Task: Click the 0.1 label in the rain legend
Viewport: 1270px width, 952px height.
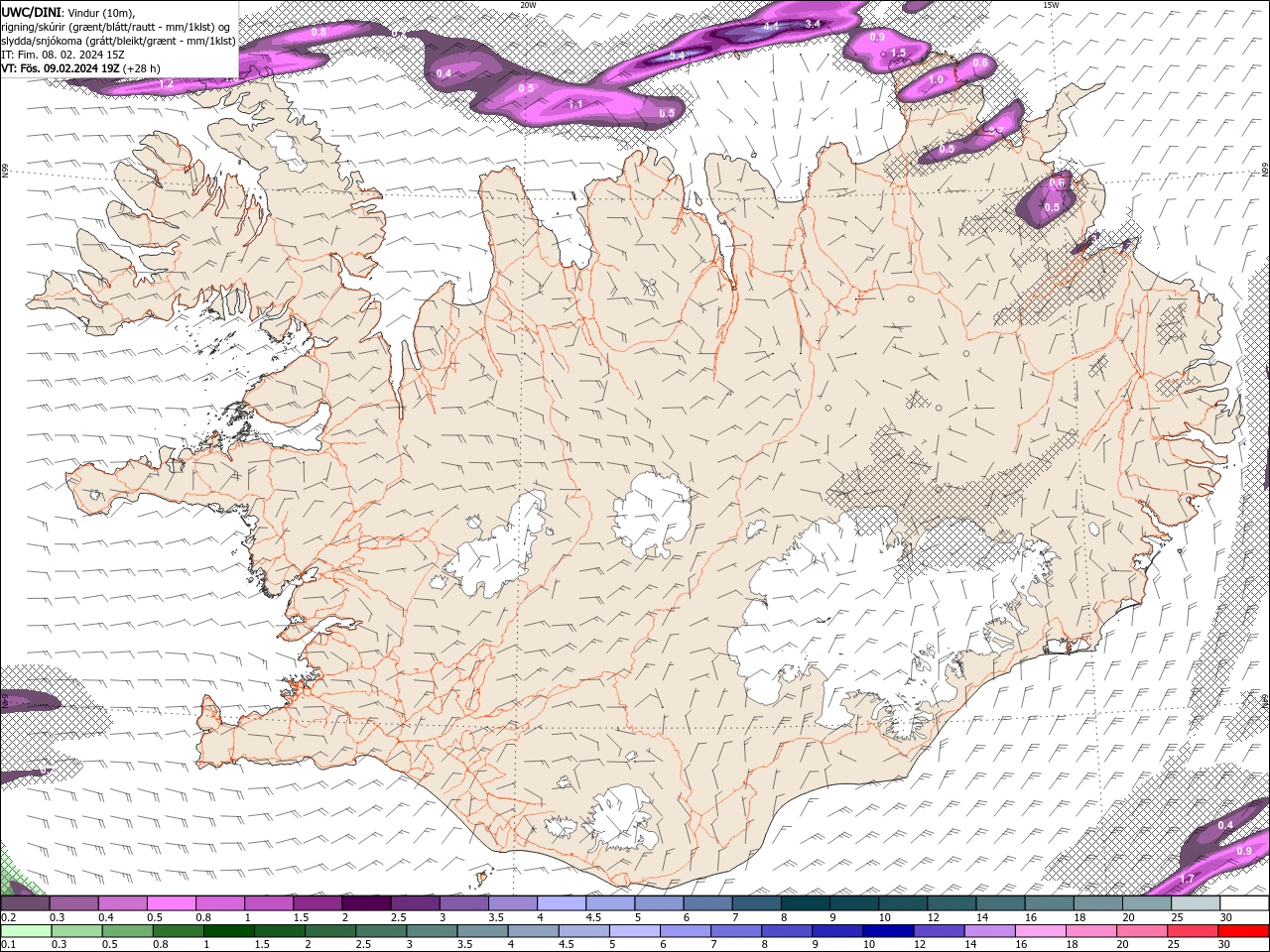Action: point(9,945)
